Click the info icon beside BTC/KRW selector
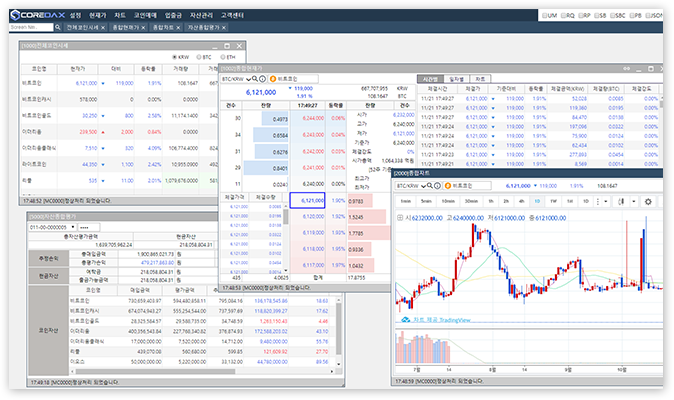 coord(264,78)
